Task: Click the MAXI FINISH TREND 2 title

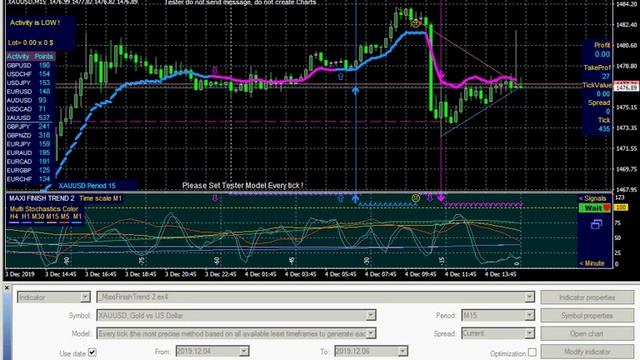Action: pyautogui.click(x=42, y=198)
